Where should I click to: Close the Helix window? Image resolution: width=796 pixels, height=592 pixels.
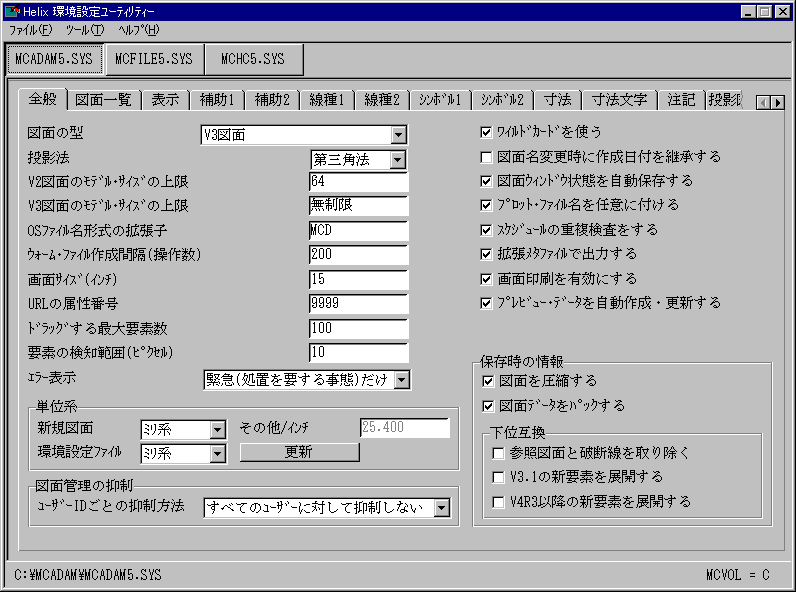[783, 11]
